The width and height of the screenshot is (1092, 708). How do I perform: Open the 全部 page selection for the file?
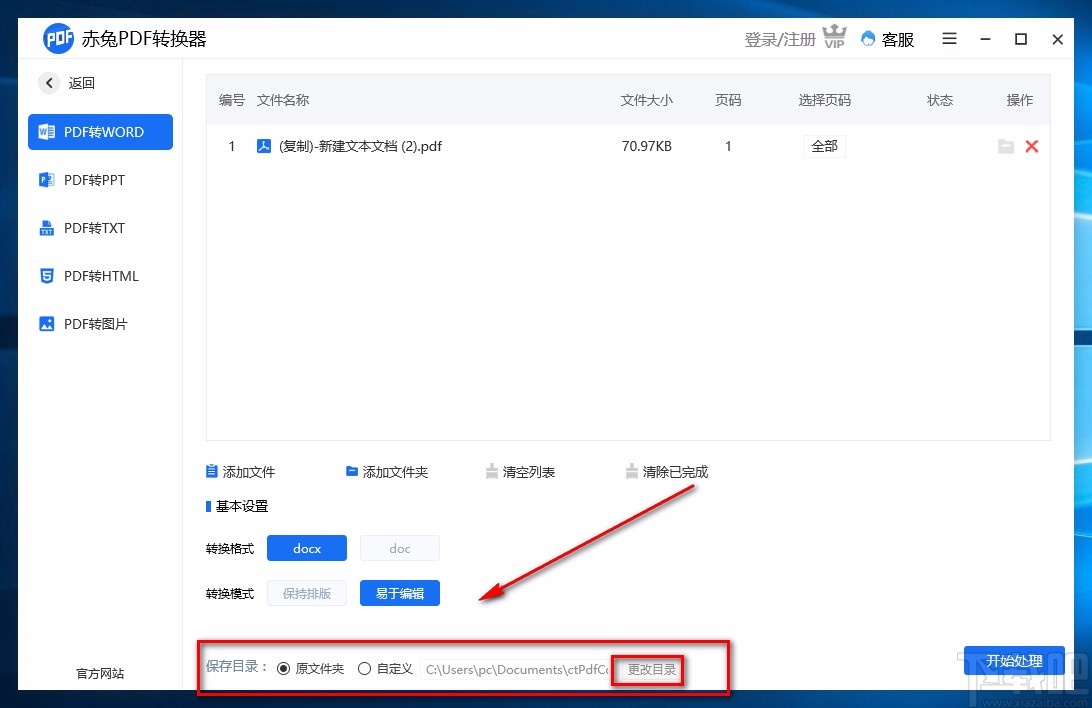tap(824, 146)
